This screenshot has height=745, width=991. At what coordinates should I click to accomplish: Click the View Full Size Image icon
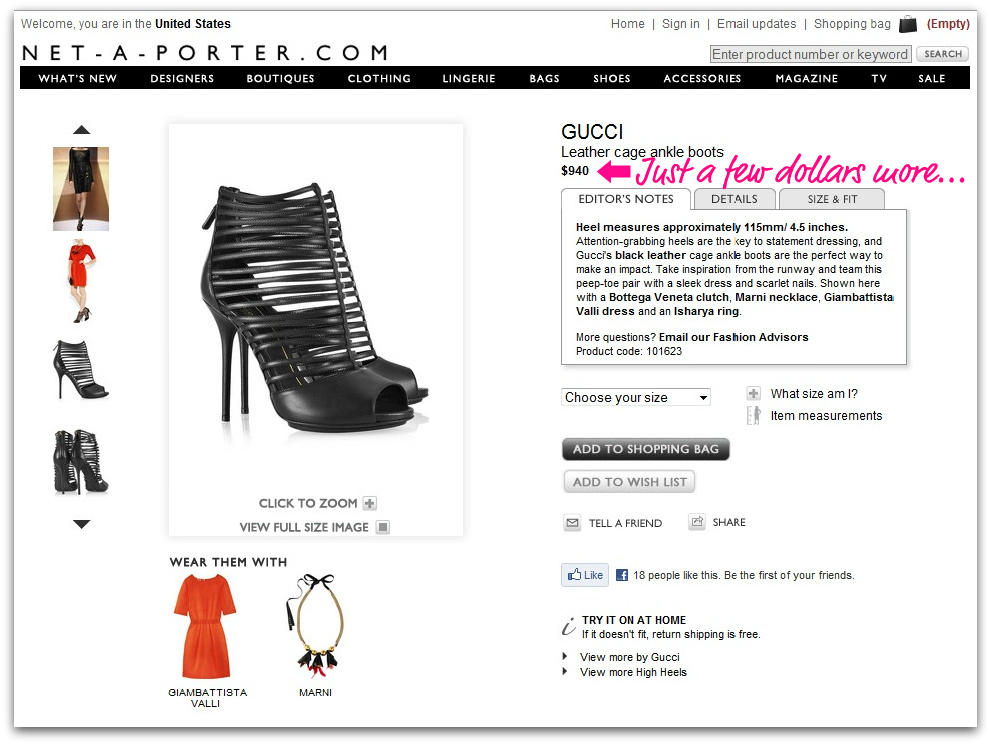click(x=383, y=527)
